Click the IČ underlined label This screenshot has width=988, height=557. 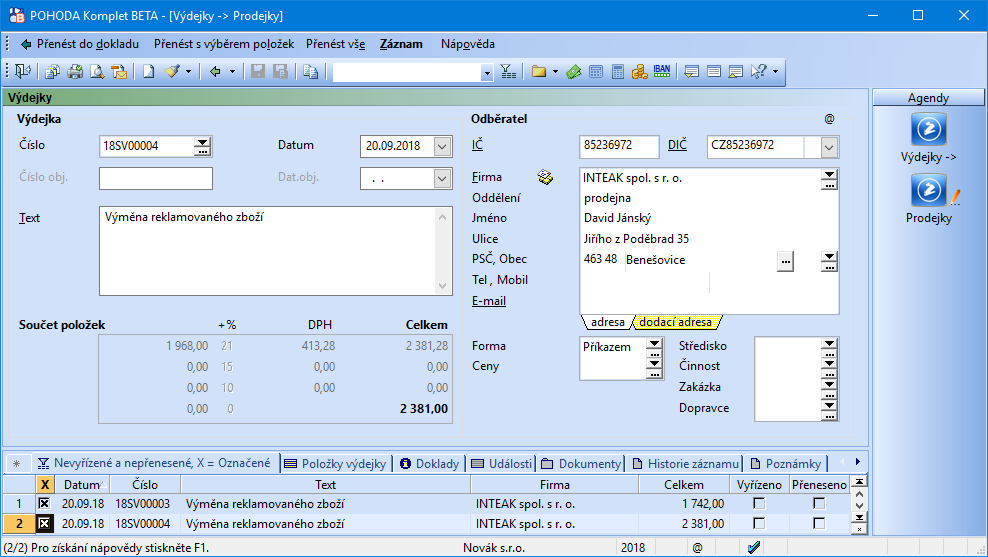point(478,145)
